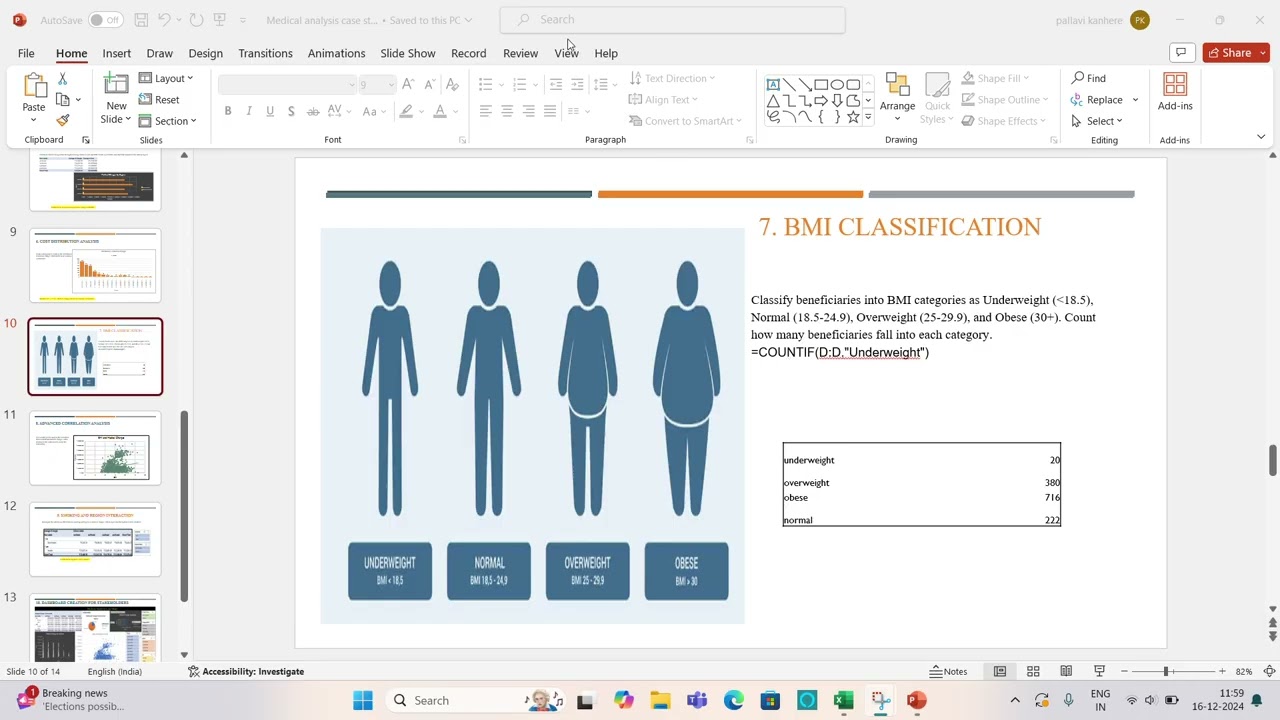Open the Layout dropdown
The width and height of the screenshot is (1280, 720).
(x=166, y=78)
